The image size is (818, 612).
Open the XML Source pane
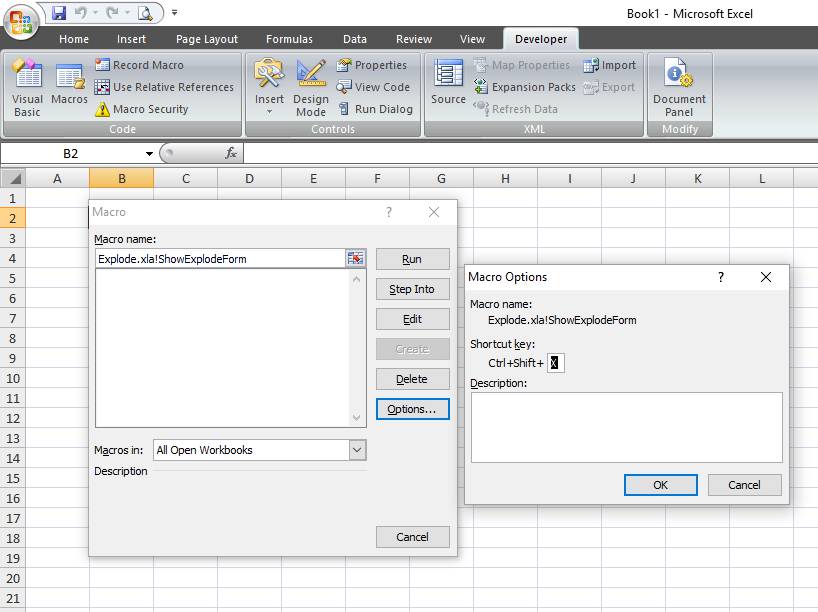[448, 81]
